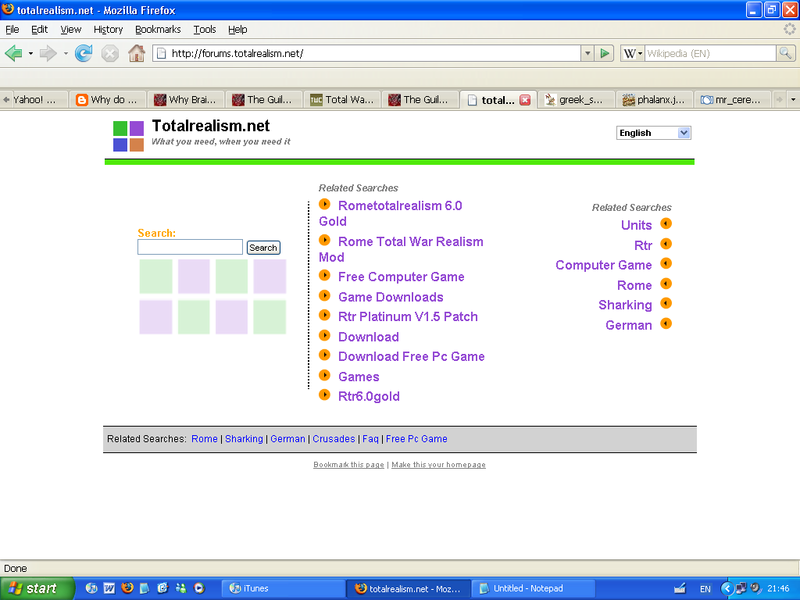
Task: Open the Back button history dropdown arrow
Action: [31, 53]
